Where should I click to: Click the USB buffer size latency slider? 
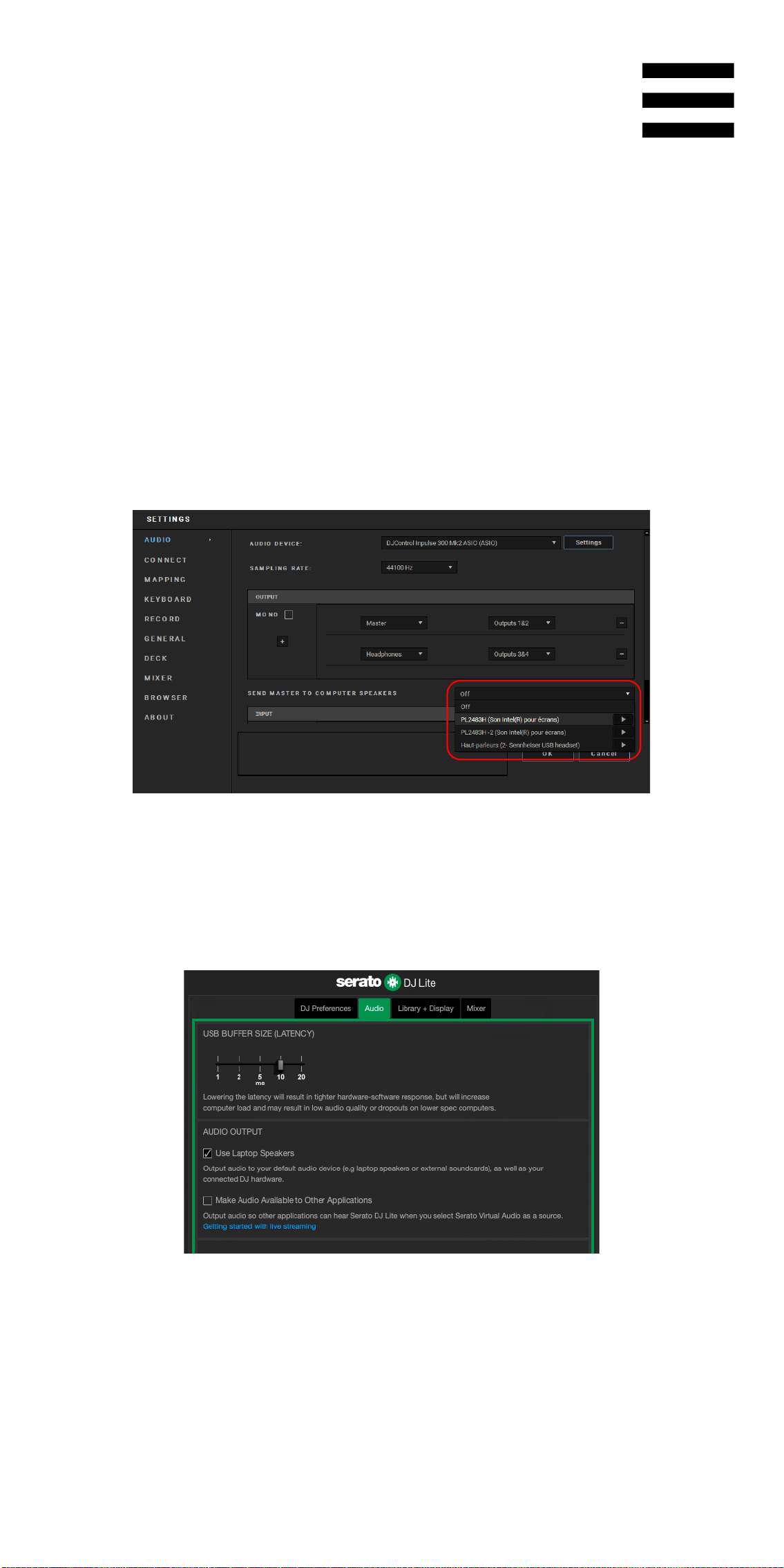[260, 1065]
